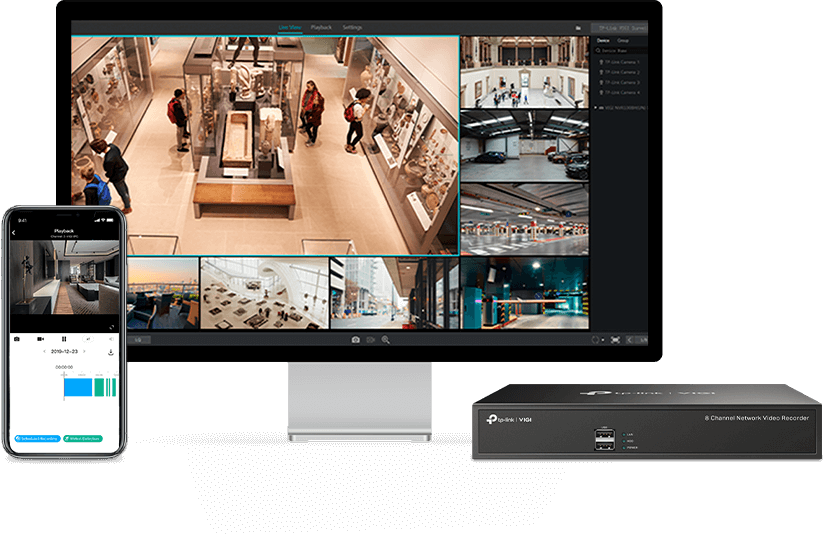Switch to the Live View tab
Screen dimensions: 825x535
coord(289,27)
